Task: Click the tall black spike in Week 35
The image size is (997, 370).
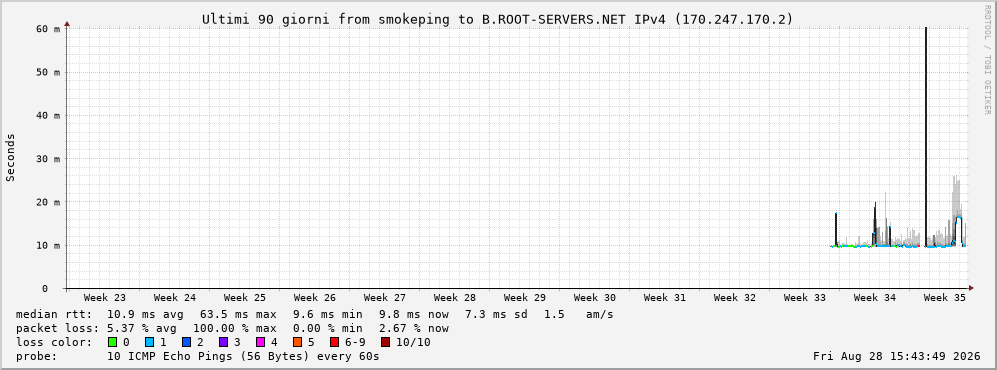Action: (x=926, y=137)
